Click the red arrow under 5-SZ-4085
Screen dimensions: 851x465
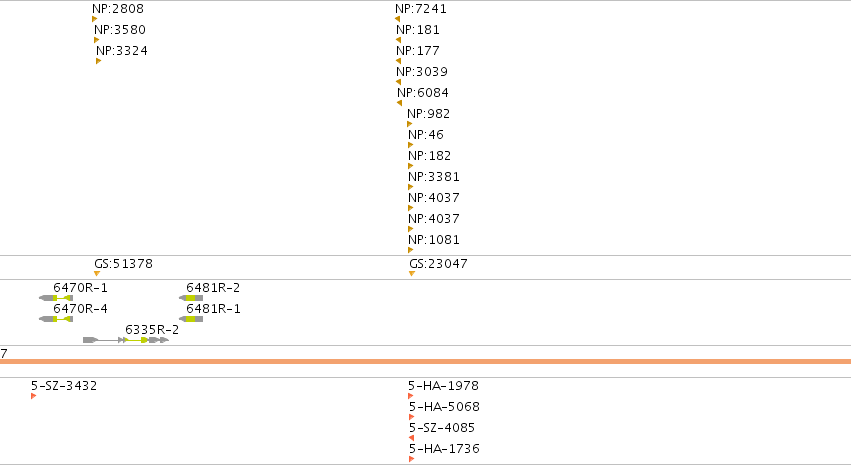[x=411, y=438]
